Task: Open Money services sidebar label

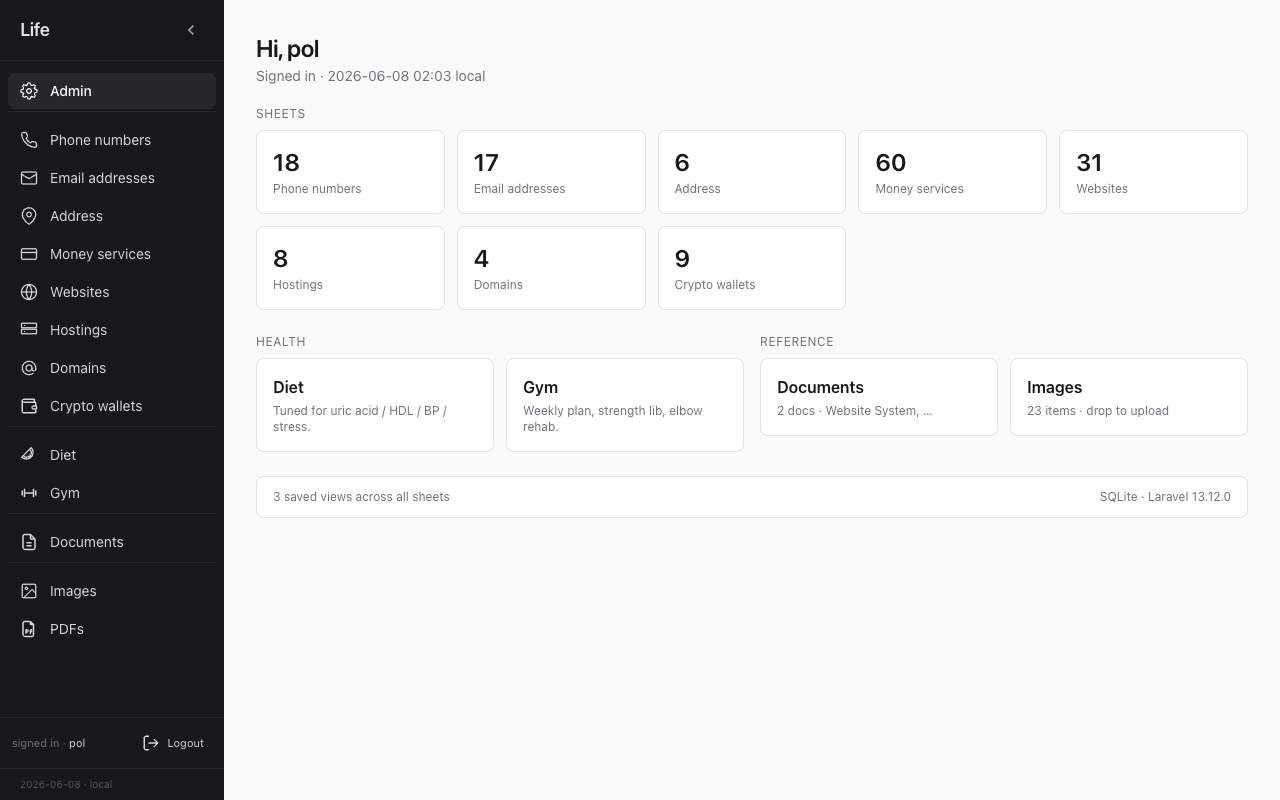Action: [x=100, y=254]
